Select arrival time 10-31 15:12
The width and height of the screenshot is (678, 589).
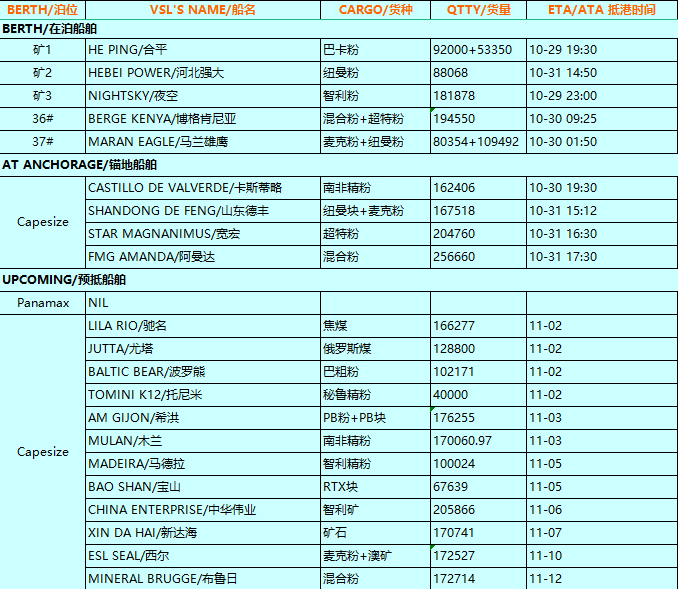point(602,211)
